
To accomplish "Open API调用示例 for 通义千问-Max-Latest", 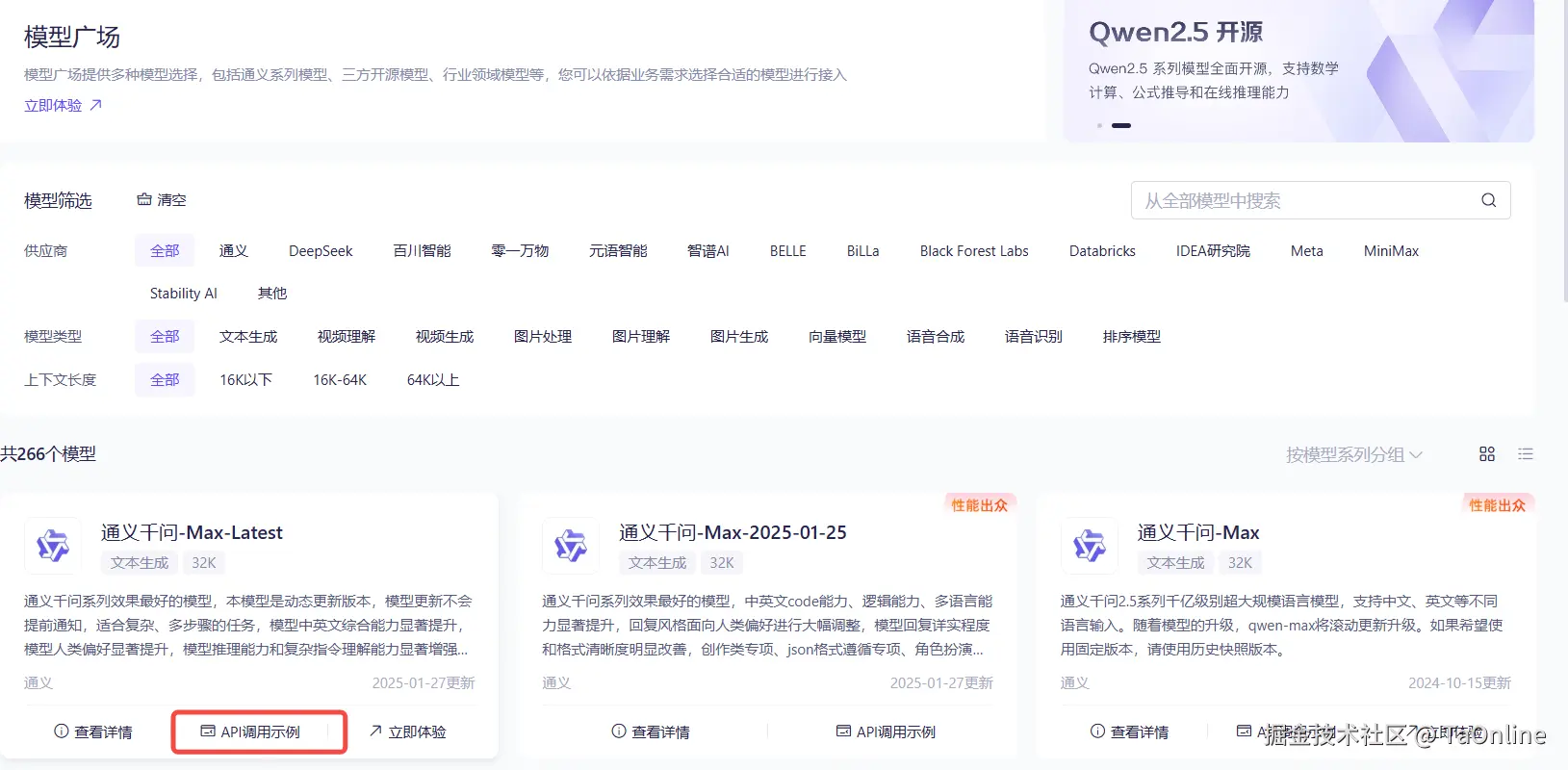I will coord(250,731).
